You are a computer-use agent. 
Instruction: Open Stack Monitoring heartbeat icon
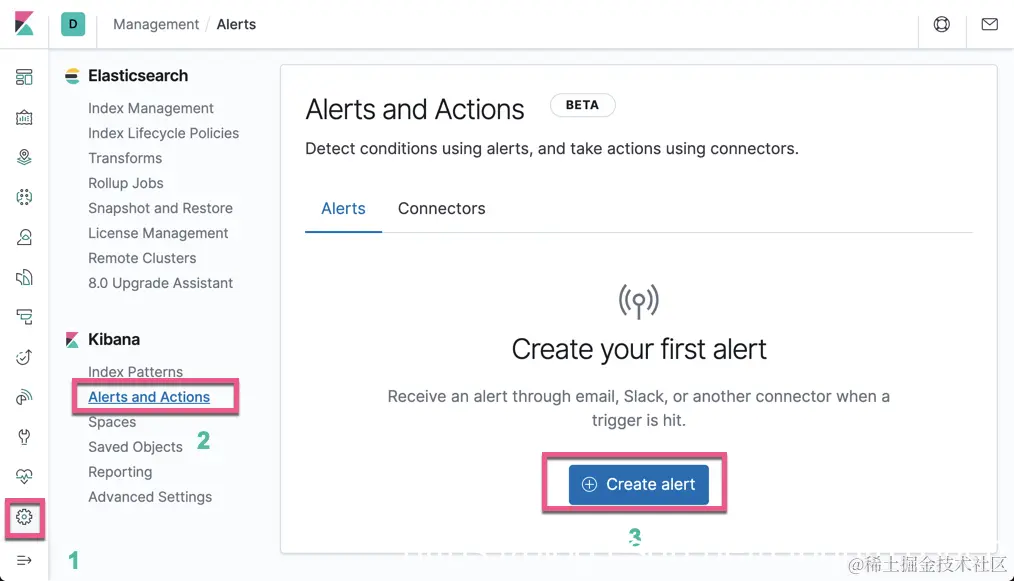(24, 477)
